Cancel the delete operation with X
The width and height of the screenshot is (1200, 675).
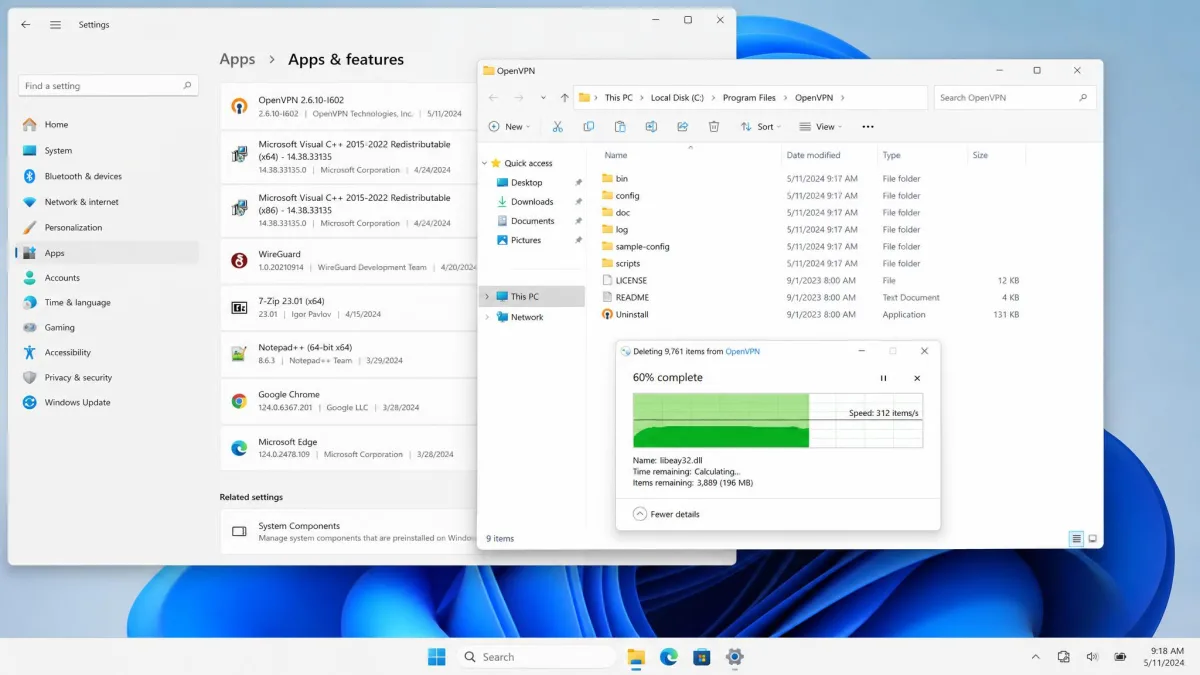pos(917,378)
